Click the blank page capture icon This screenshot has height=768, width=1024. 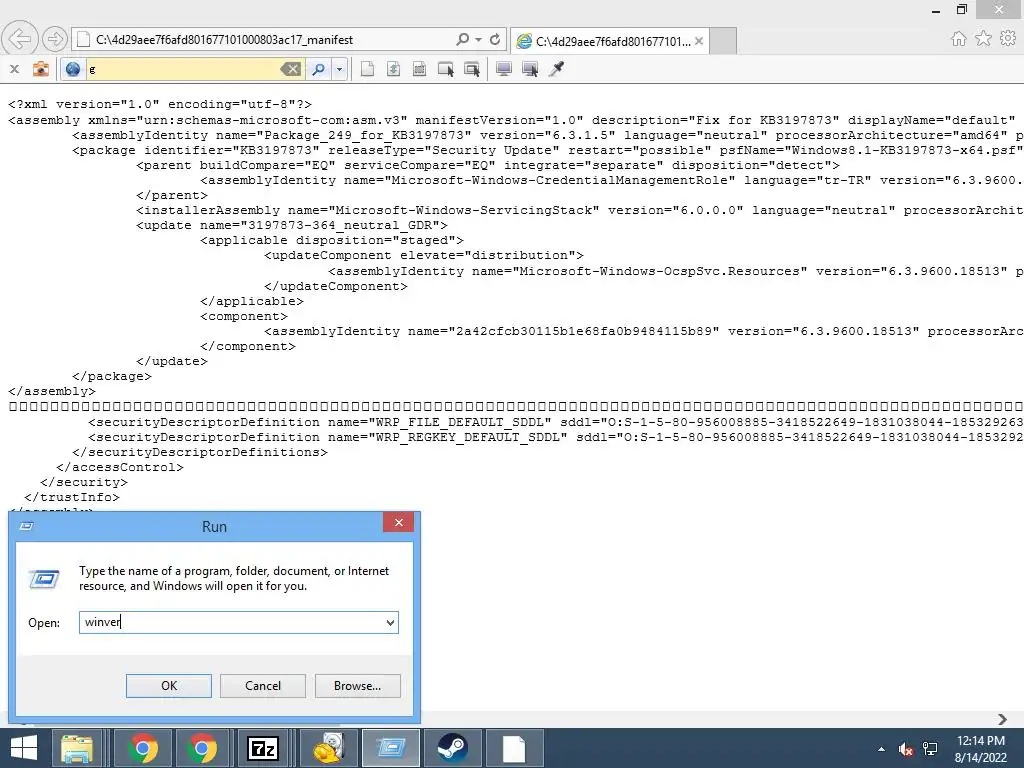point(368,69)
